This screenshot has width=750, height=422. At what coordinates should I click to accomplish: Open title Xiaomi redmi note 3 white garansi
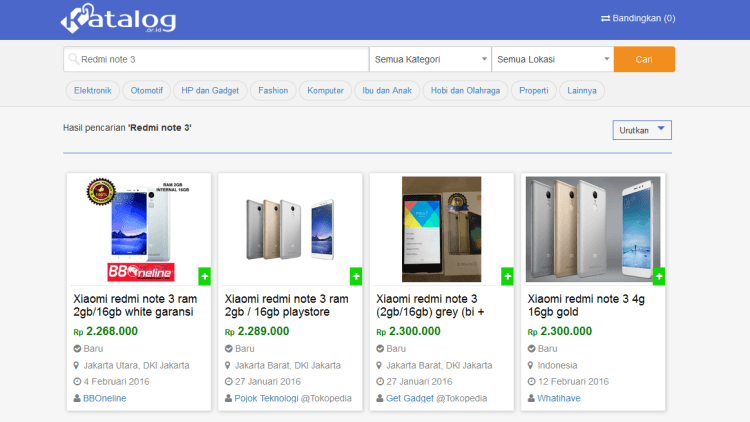pyautogui.click(x=135, y=305)
